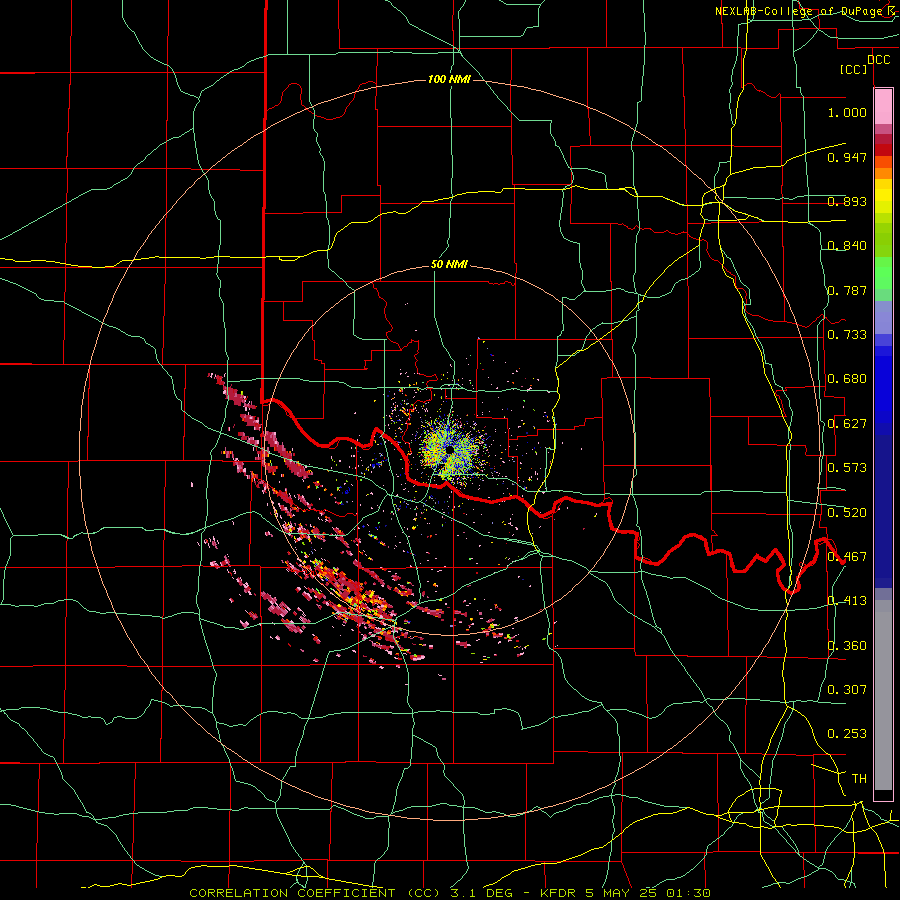Pick the lavender swatch beside 0.733
The height and width of the screenshot is (900, 900).
883,317
